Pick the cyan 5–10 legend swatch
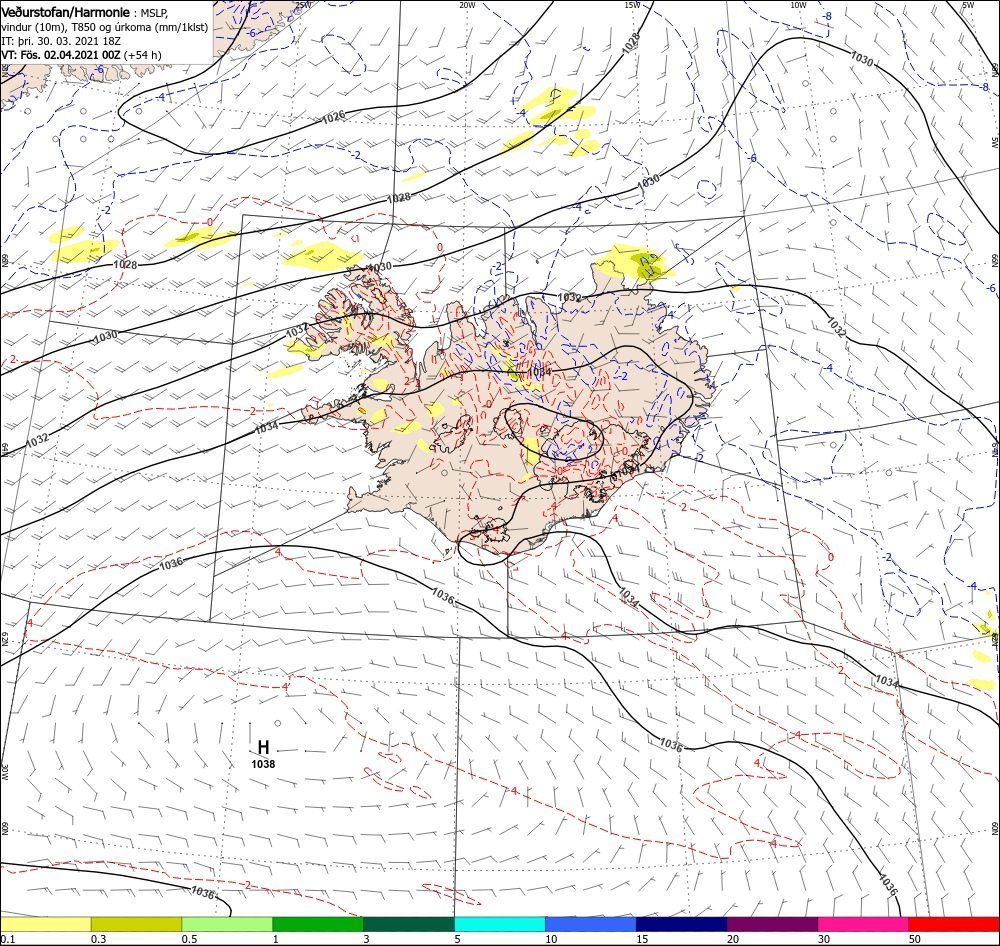This screenshot has height=946, width=1000. coord(500,924)
